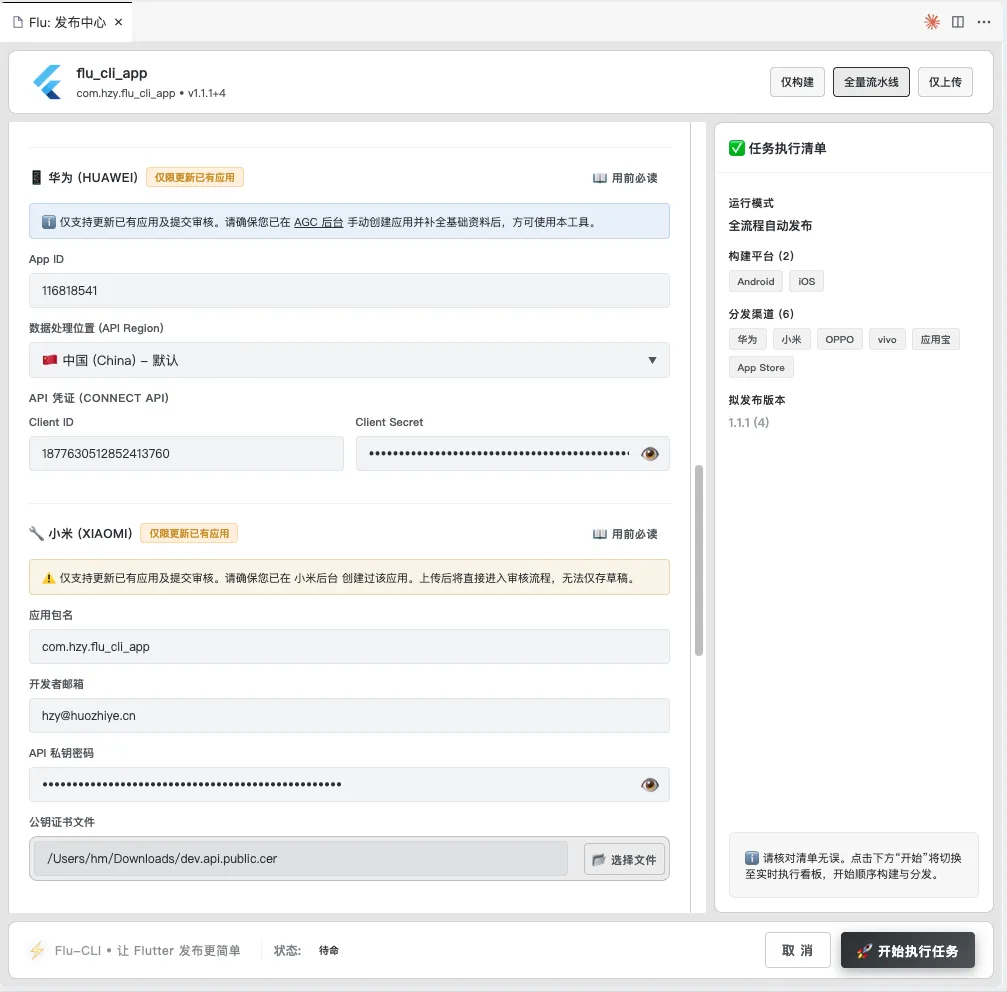Viewport: 1007px width, 992px height.
Task: Click the 小米 channel tag
Action: pyautogui.click(x=791, y=339)
